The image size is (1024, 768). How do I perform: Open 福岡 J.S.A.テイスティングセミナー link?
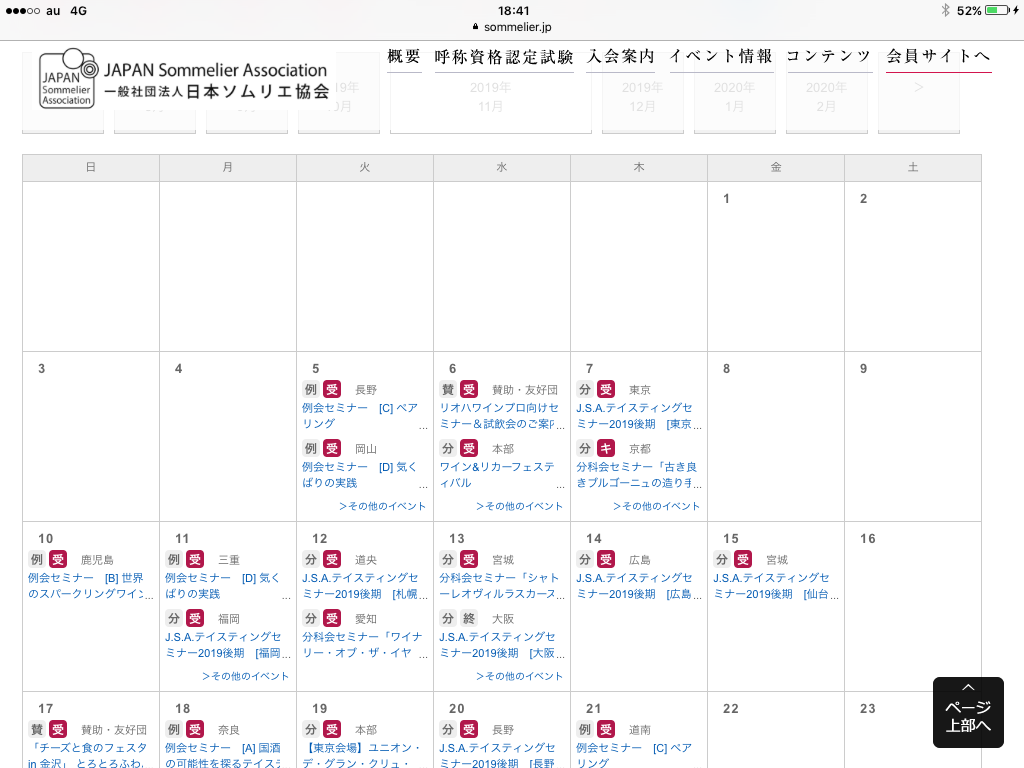[226, 645]
